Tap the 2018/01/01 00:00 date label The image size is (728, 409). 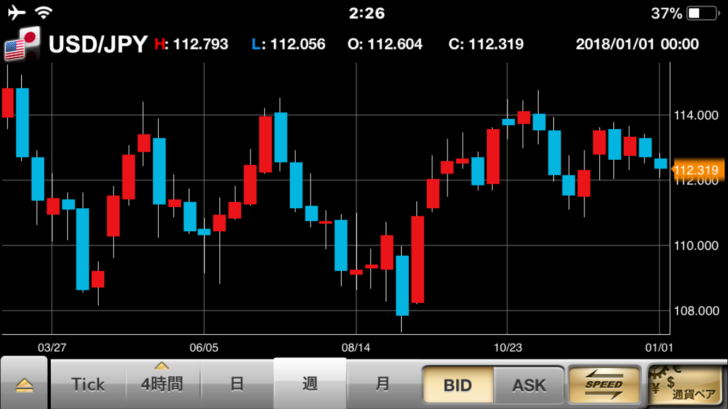point(637,45)
